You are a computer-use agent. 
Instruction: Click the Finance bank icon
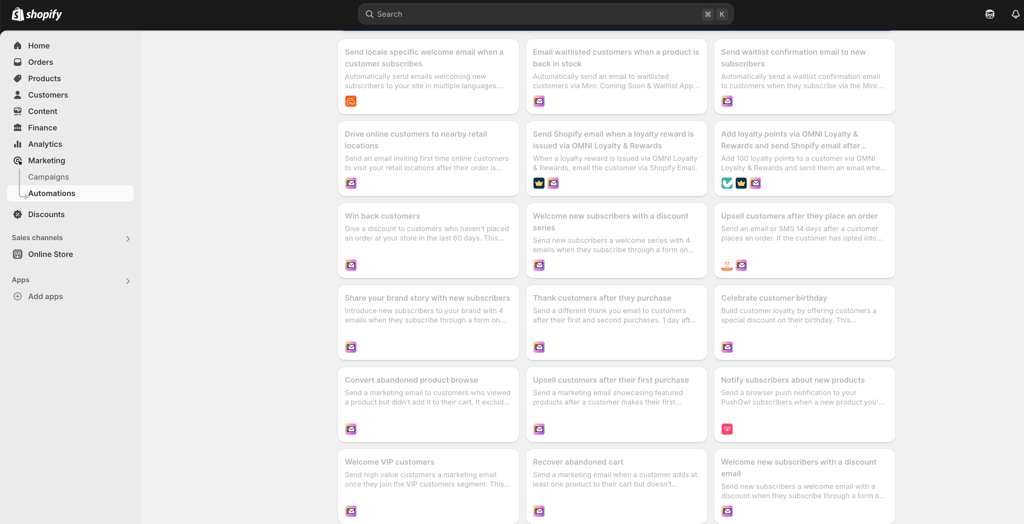pyautogui.click(x=18, y=127)
